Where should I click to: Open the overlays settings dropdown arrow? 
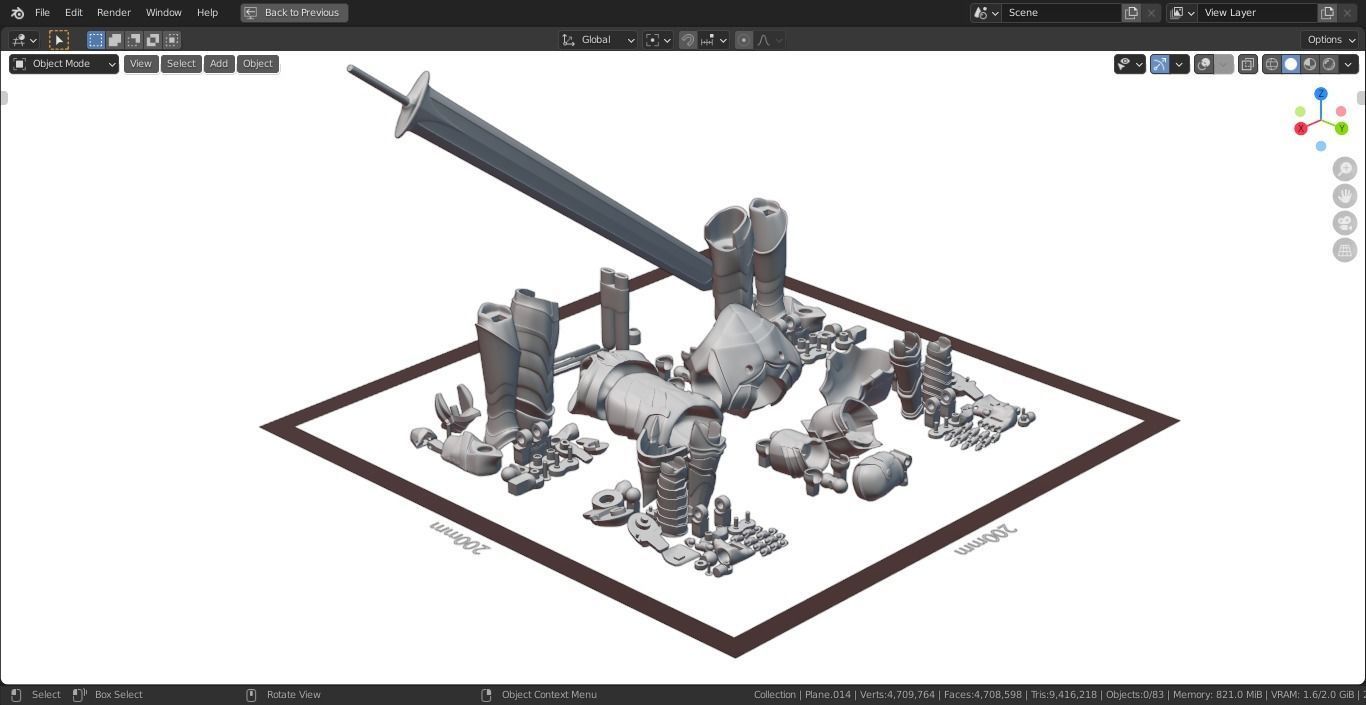pos(1223,64)
